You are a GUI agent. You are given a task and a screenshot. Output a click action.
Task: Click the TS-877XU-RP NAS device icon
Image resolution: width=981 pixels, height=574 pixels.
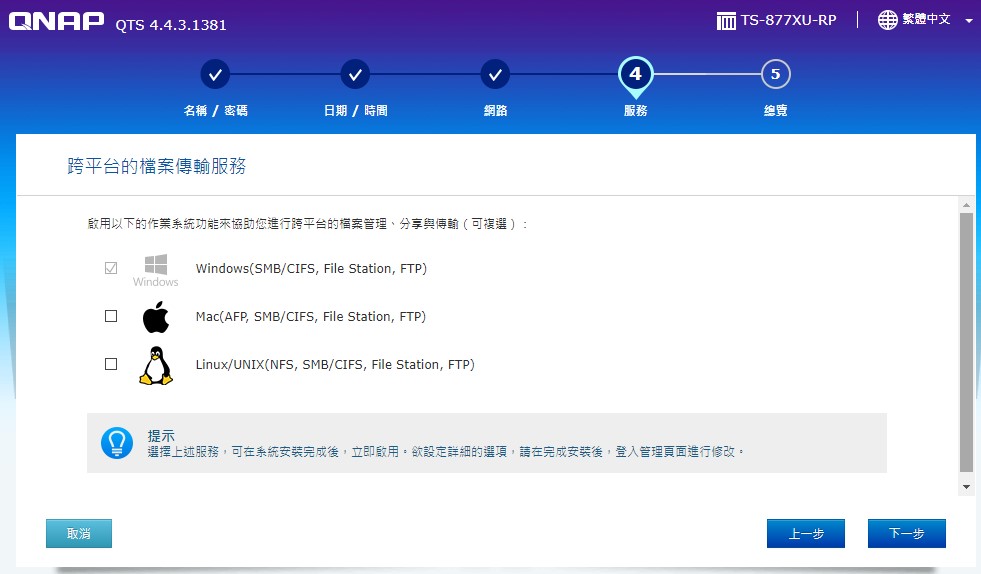coord(726,20)
